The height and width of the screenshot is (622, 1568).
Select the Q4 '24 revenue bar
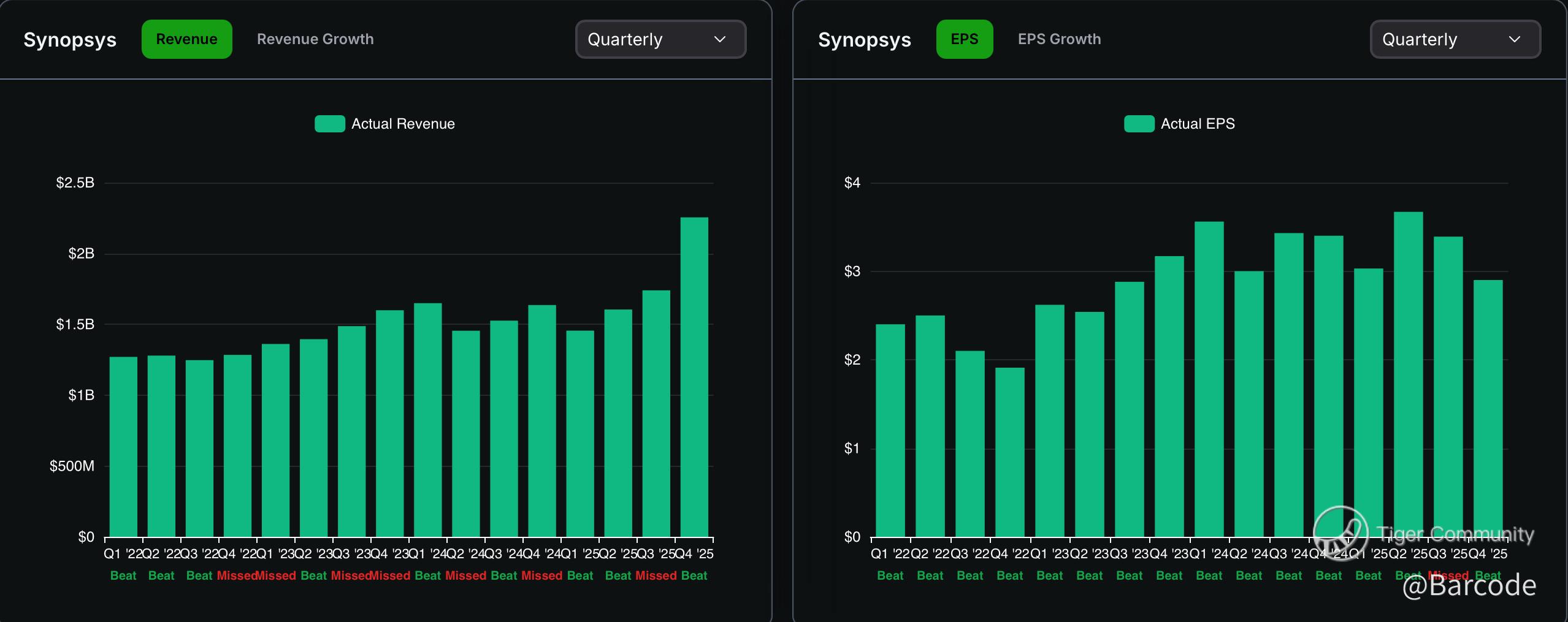(x=542, y=421)
